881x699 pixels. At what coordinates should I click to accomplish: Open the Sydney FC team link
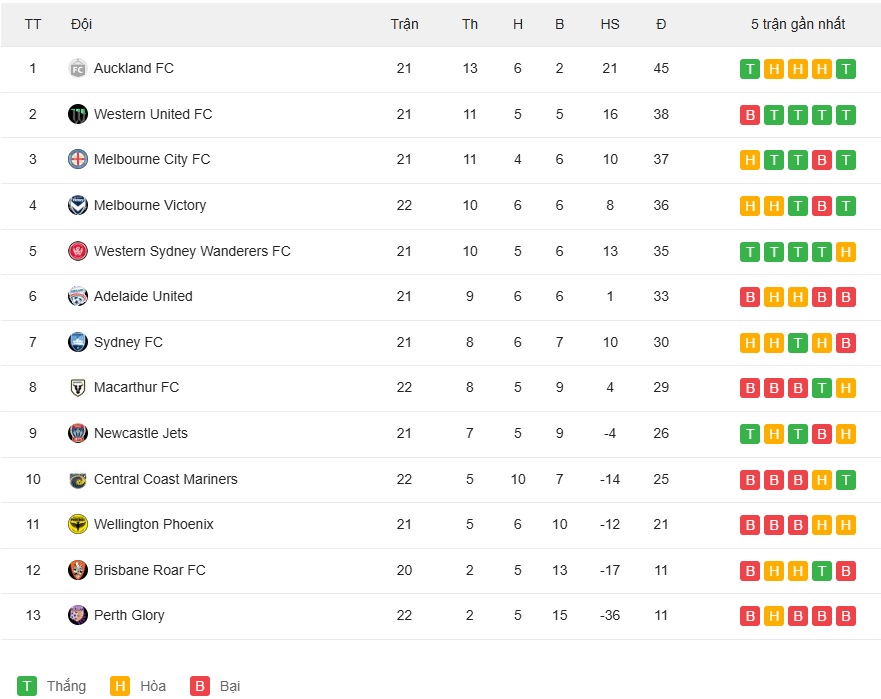tap(128, 342)
